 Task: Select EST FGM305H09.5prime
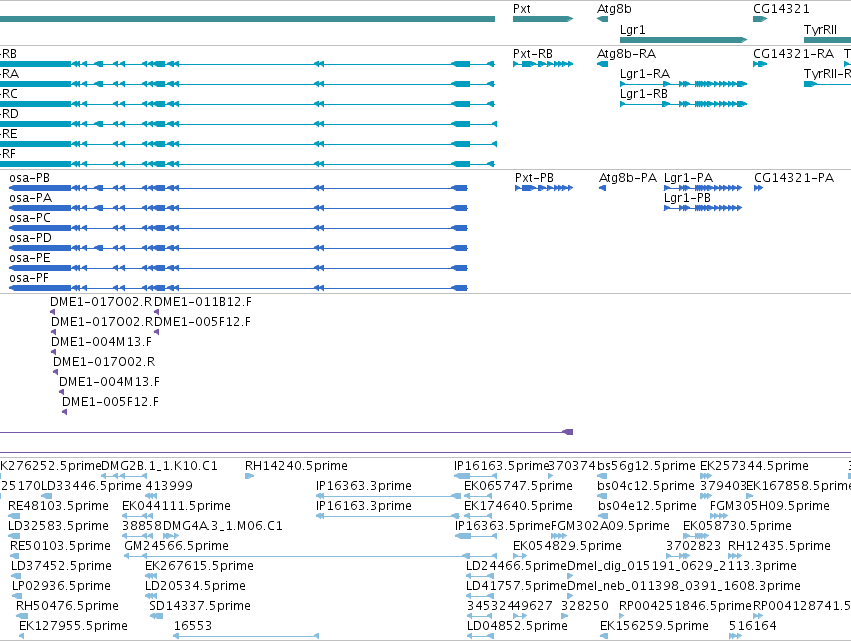coord(770,506)
